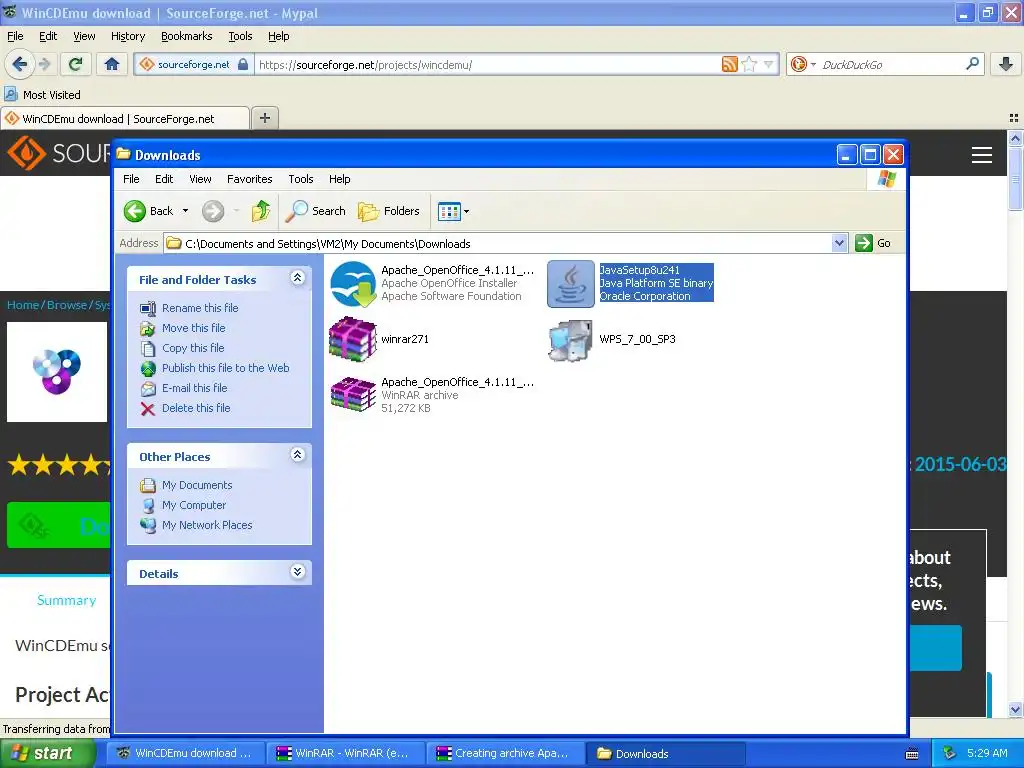Go to My Documents in Other Places
Image resolution: width=1024 pixels, height=768 pixels.
click(197, 485)
